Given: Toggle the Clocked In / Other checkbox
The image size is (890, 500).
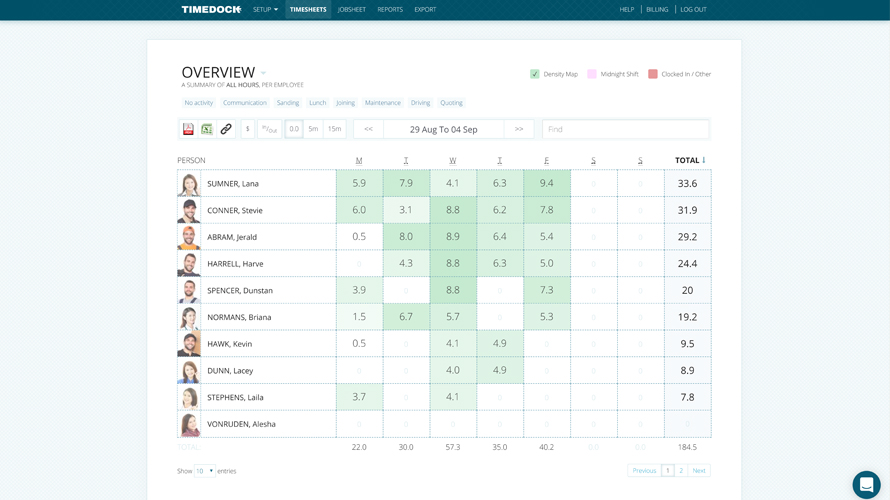Looking at the screenshot, I should pos(653,74).
